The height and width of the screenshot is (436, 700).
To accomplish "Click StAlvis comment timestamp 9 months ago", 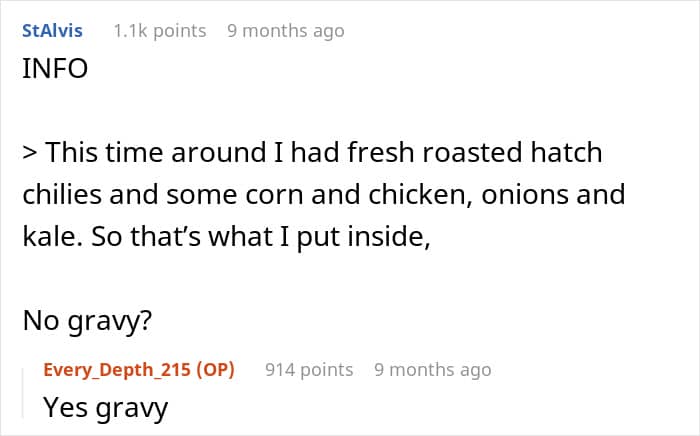I will (286, 31).
